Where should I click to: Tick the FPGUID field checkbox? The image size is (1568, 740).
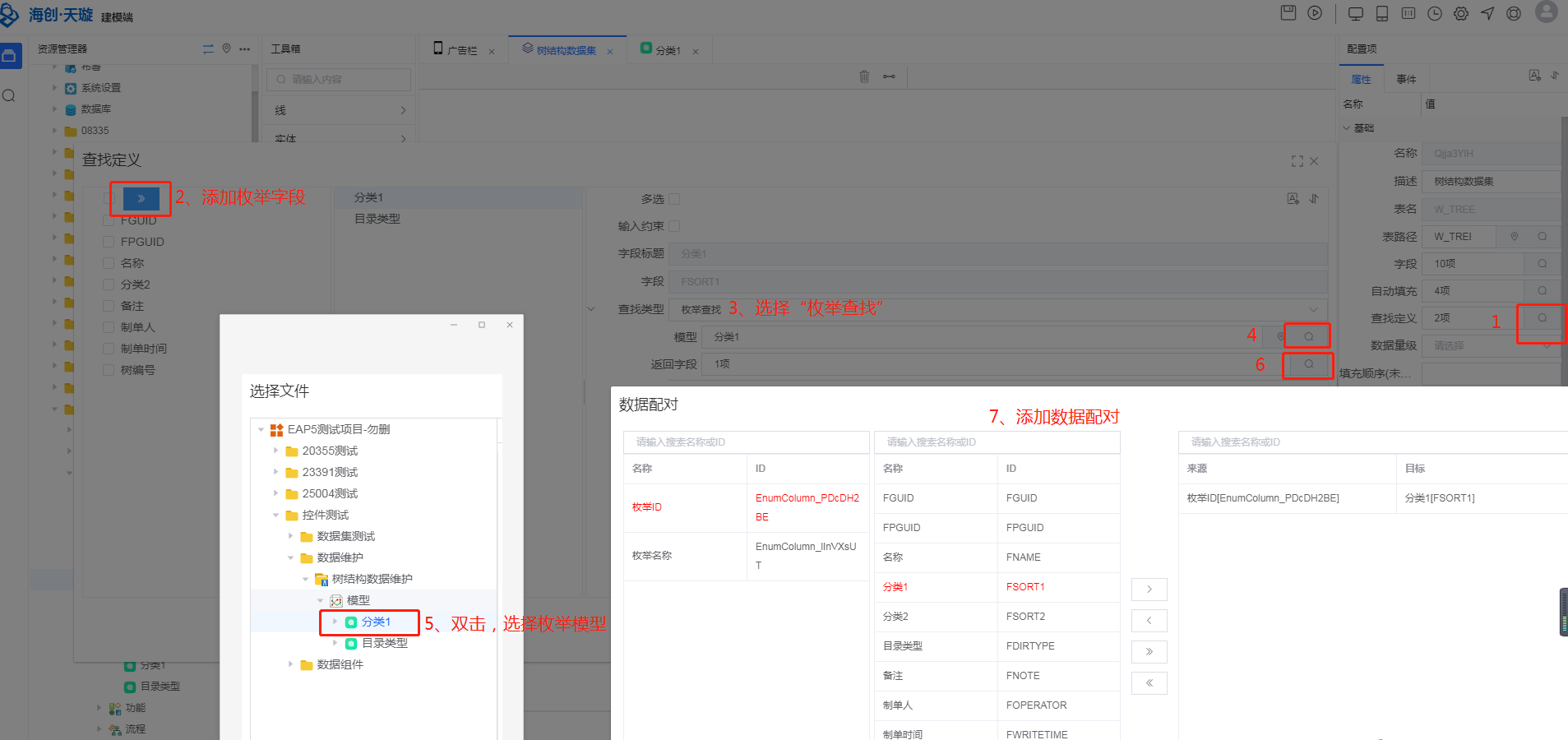click(x=109, y=242)
